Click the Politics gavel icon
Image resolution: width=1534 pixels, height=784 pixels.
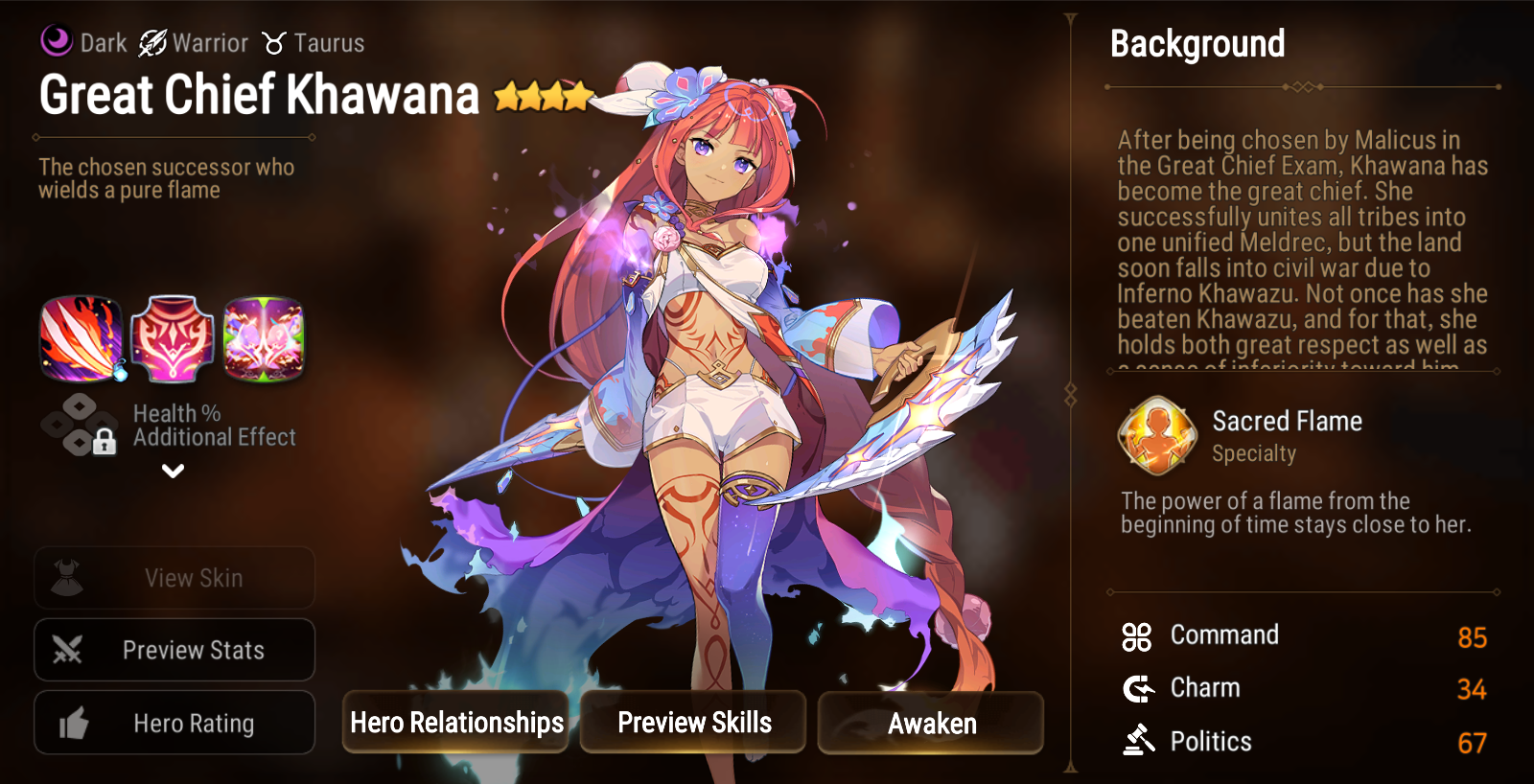(x=1139, y=740)
